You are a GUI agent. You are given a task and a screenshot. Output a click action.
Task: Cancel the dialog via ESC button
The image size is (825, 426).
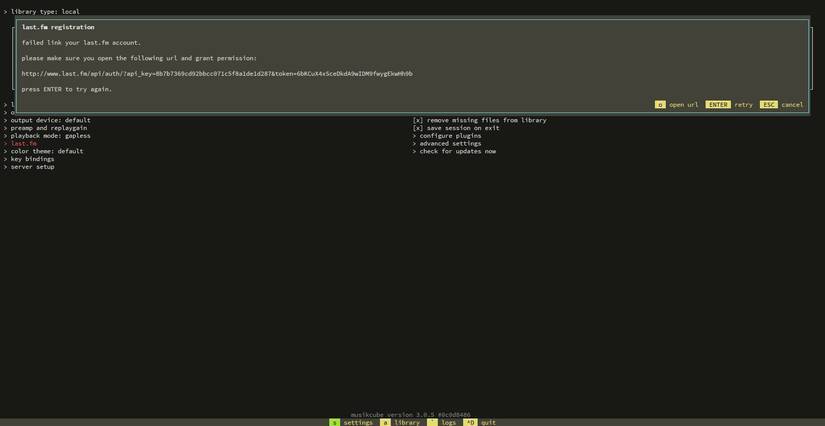pos(781,105)
